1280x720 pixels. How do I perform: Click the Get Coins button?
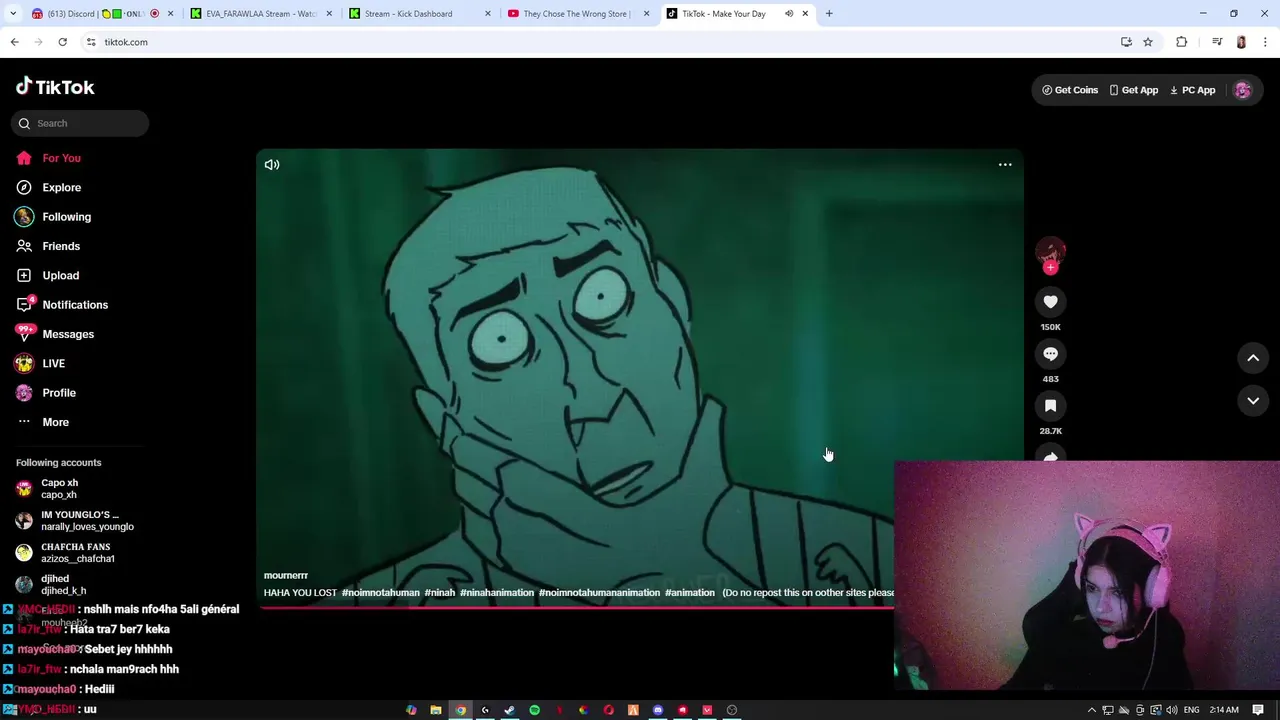coord(1070,90)
